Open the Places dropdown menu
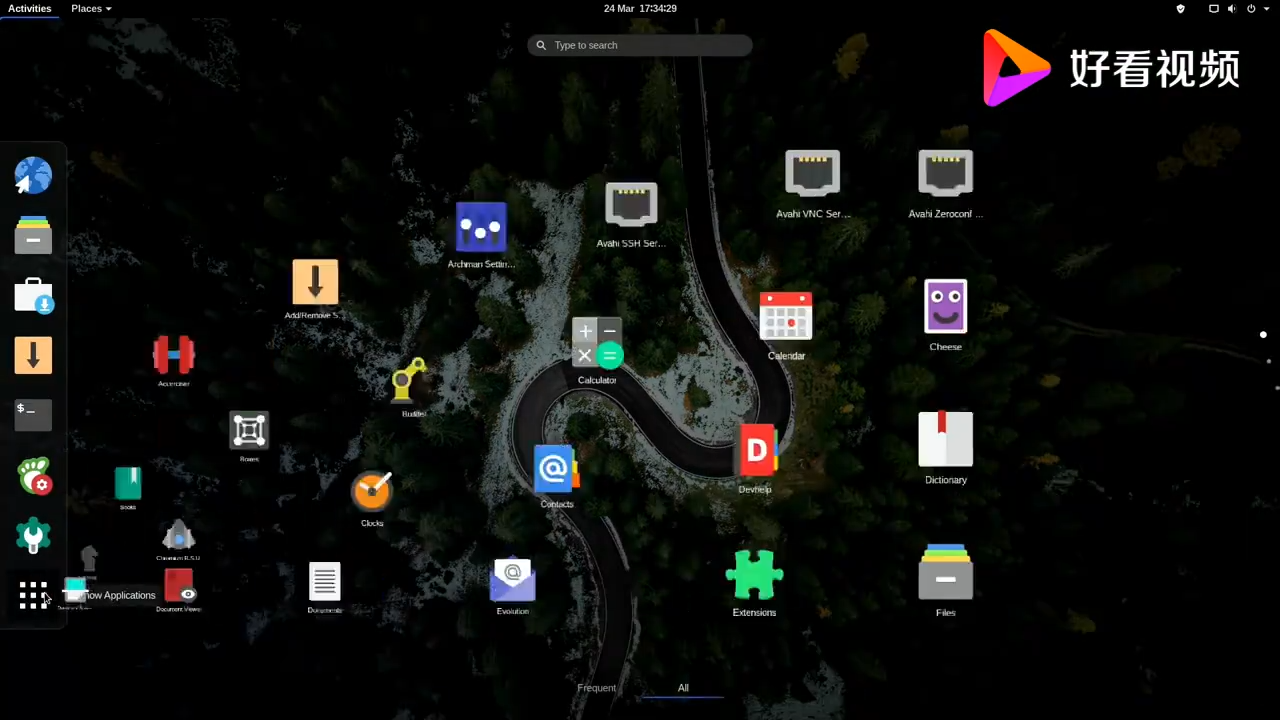 [x=91, y=8]
